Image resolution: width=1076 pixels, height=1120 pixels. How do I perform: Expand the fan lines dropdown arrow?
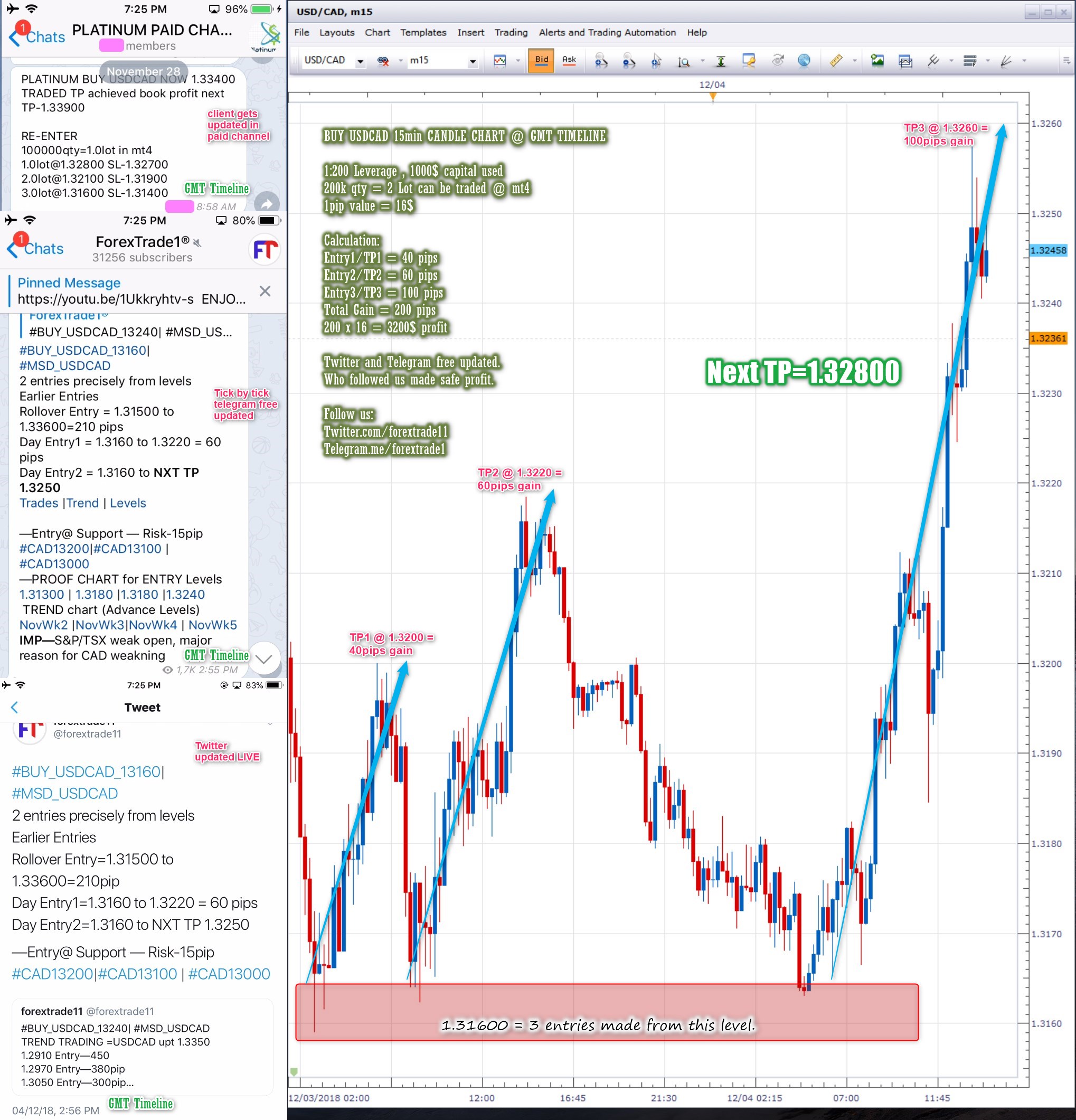click(x=1024, y=61)
